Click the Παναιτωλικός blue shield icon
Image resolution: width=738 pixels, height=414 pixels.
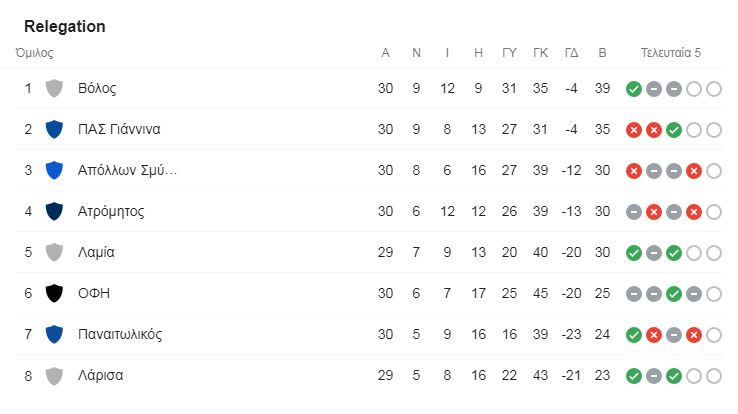pos(54,334)
